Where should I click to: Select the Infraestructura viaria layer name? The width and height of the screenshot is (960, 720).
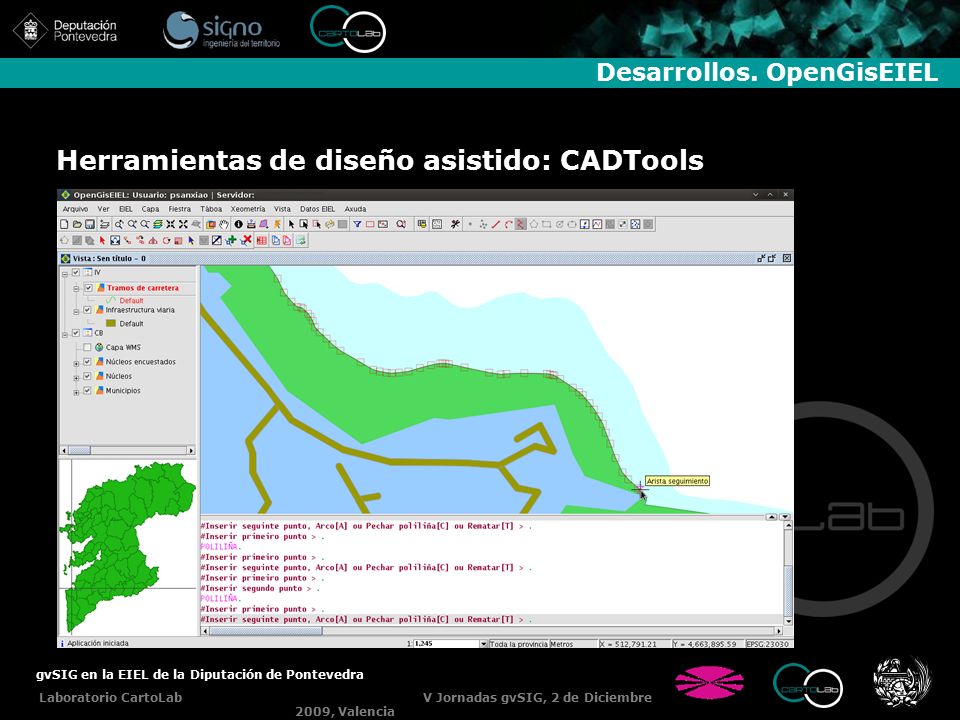point(140,310)
